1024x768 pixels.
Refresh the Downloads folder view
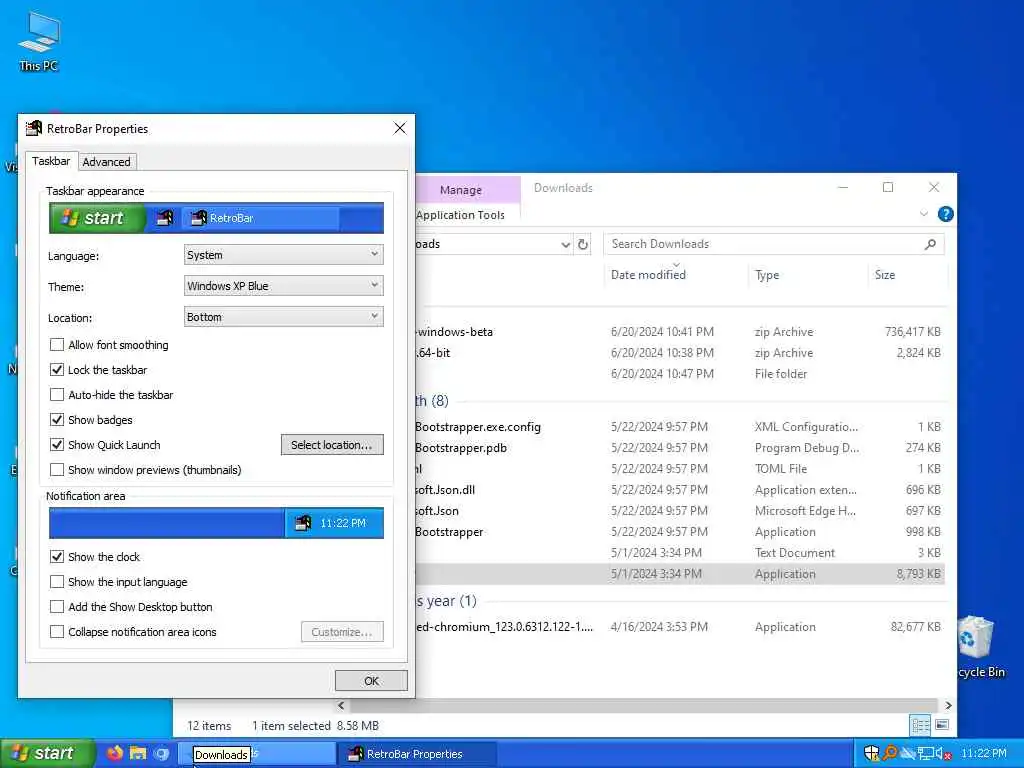tap(583, 244)
